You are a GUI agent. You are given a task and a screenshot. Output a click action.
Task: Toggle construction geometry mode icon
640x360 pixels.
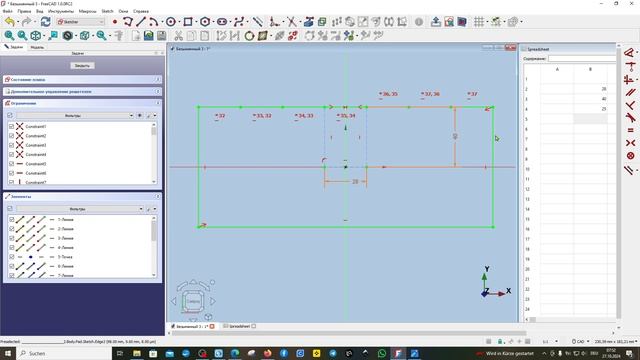[258, 22]
